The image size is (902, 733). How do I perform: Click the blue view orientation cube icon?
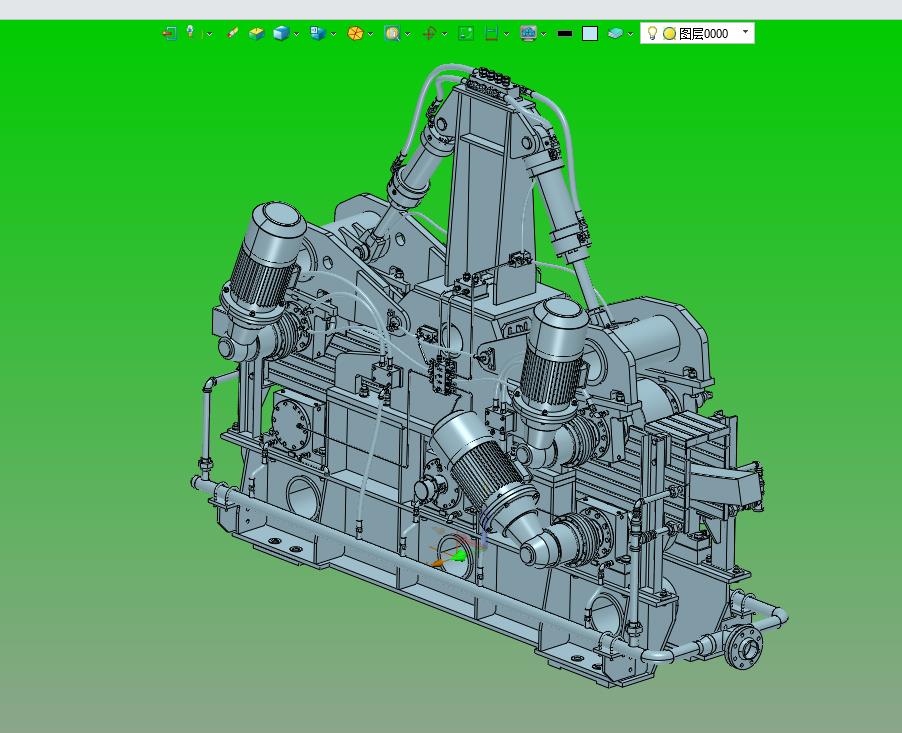318,33
